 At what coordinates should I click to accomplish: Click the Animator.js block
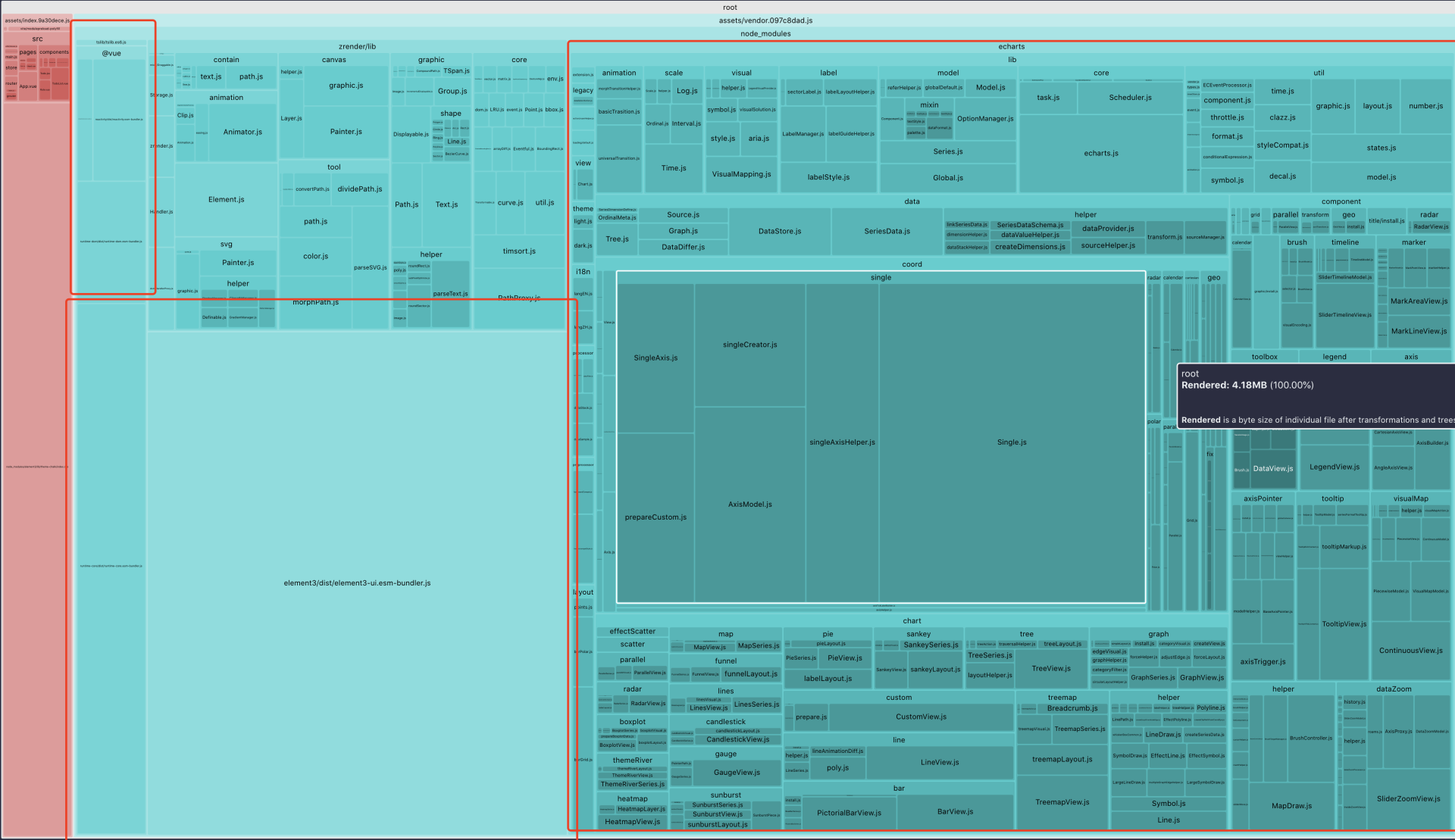(242, 132)
